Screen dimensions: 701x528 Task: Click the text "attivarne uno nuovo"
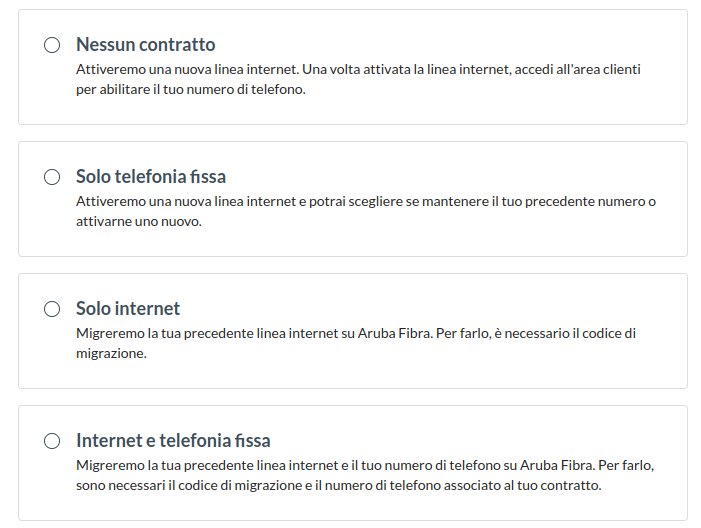tap(139, 221)
